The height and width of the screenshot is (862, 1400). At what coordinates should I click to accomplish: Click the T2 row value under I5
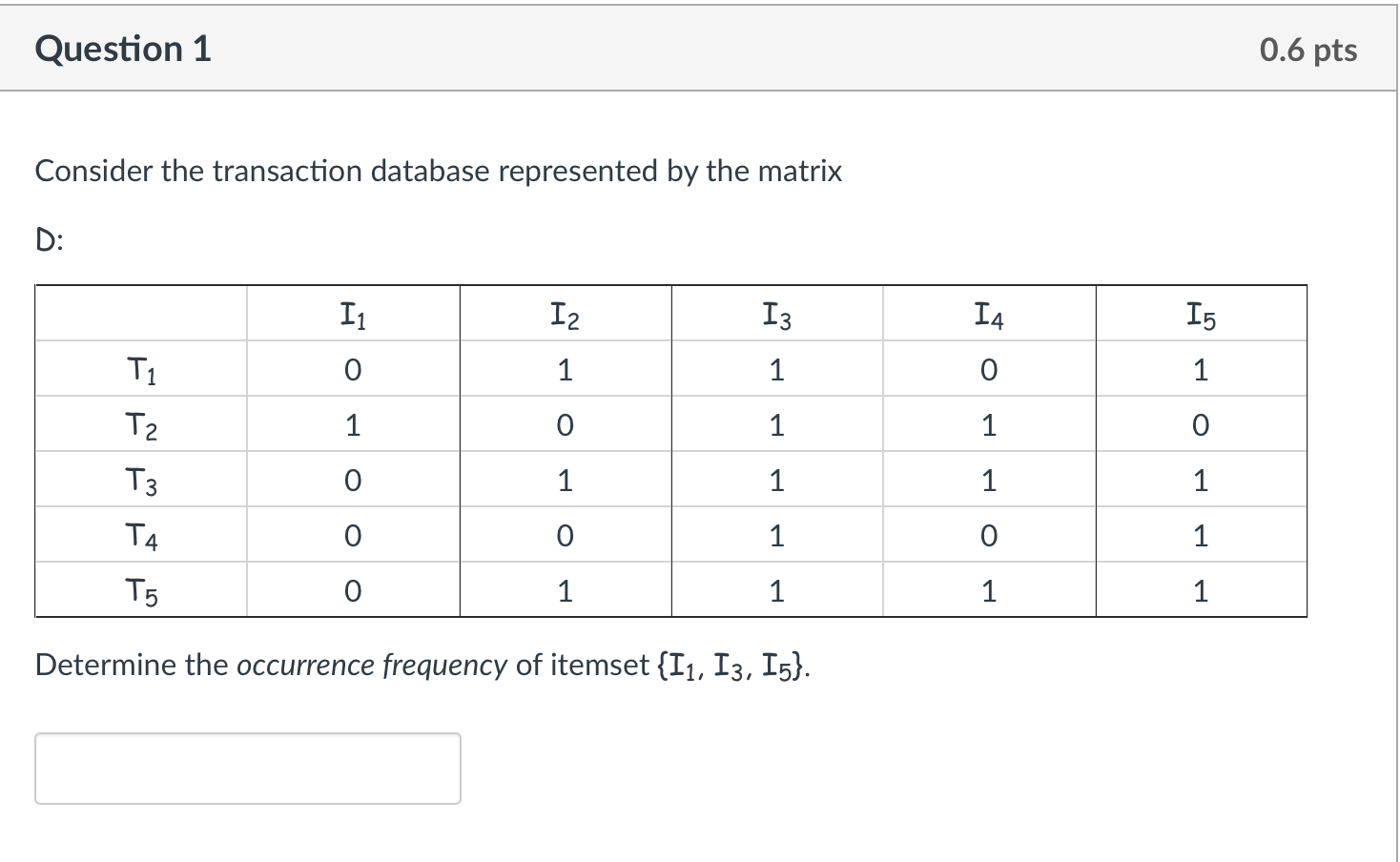(1201, 424)
